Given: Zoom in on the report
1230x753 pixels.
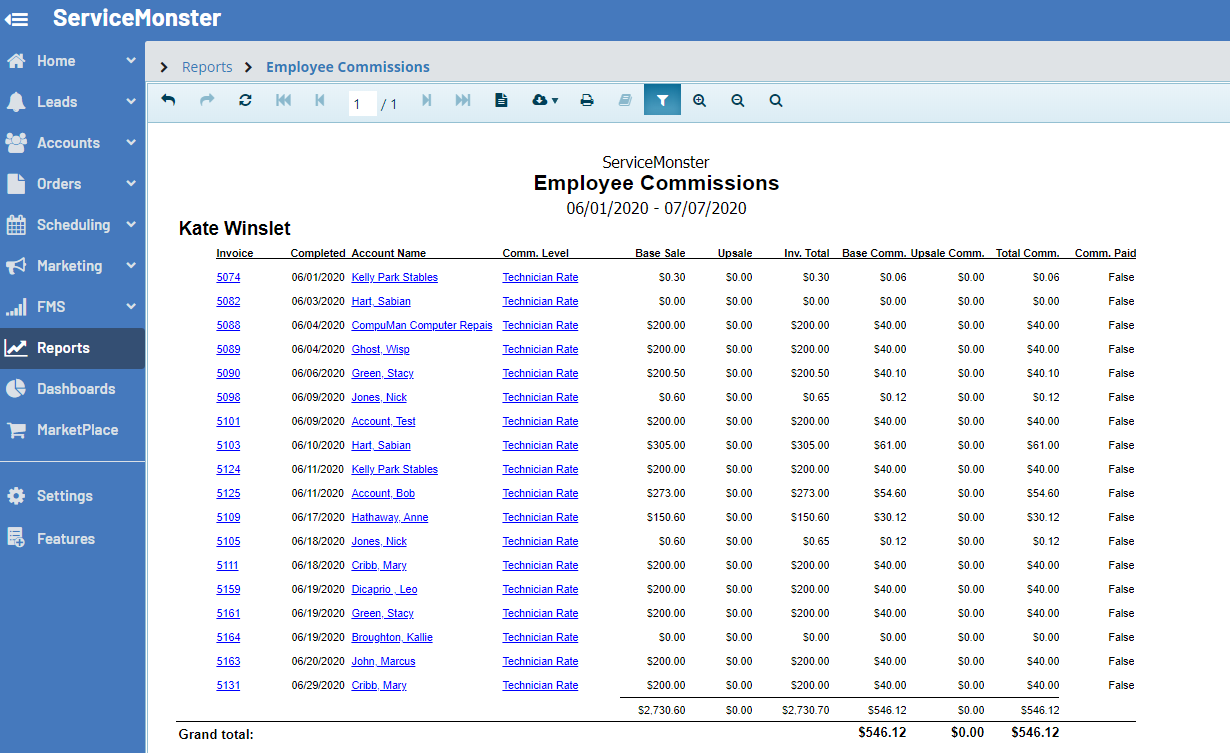Looking at the screenshot, I should coord(700,101).
